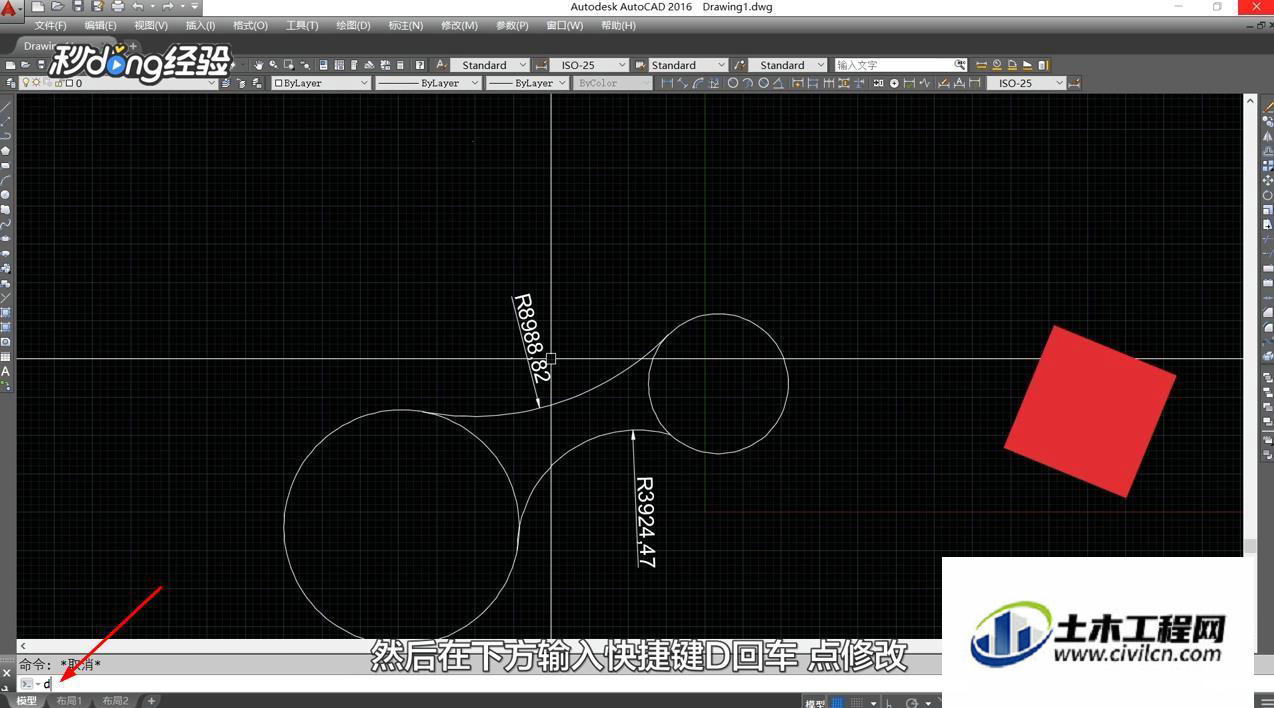The image size is (1274, 708).
Task: Add a new layout with plus tab
Action: [x=152, y=701]
